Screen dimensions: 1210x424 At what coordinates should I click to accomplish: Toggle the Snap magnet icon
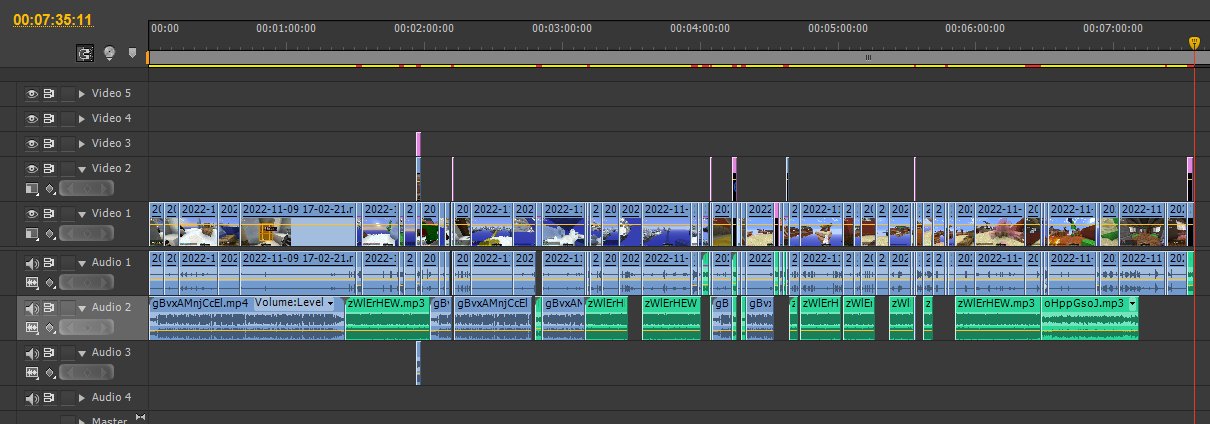87,53
